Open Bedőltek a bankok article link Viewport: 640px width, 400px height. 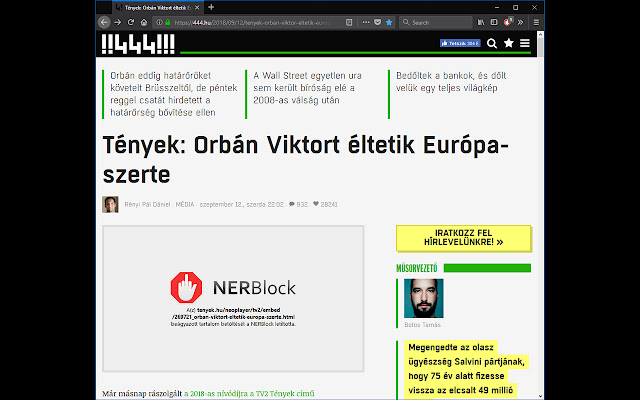pyautogui.click(x=451, y=82)
